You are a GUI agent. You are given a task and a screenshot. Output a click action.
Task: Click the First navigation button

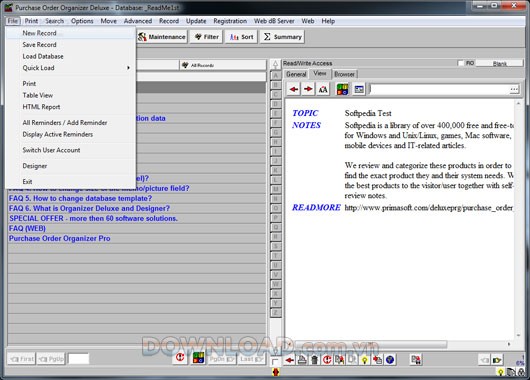point(21,359)
